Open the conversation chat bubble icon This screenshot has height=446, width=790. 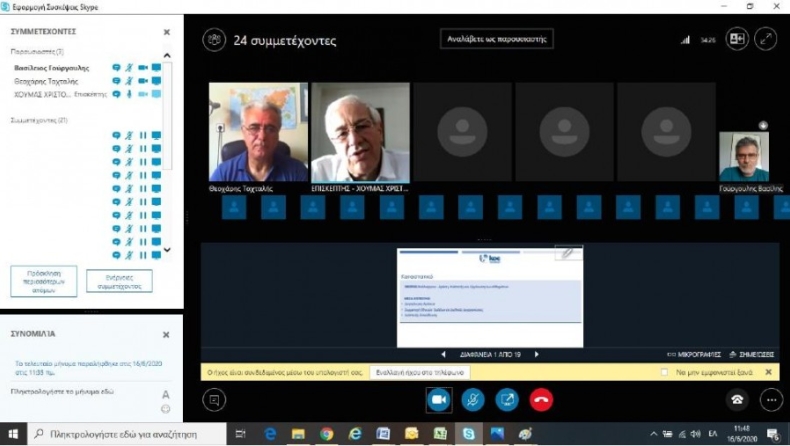213,399
